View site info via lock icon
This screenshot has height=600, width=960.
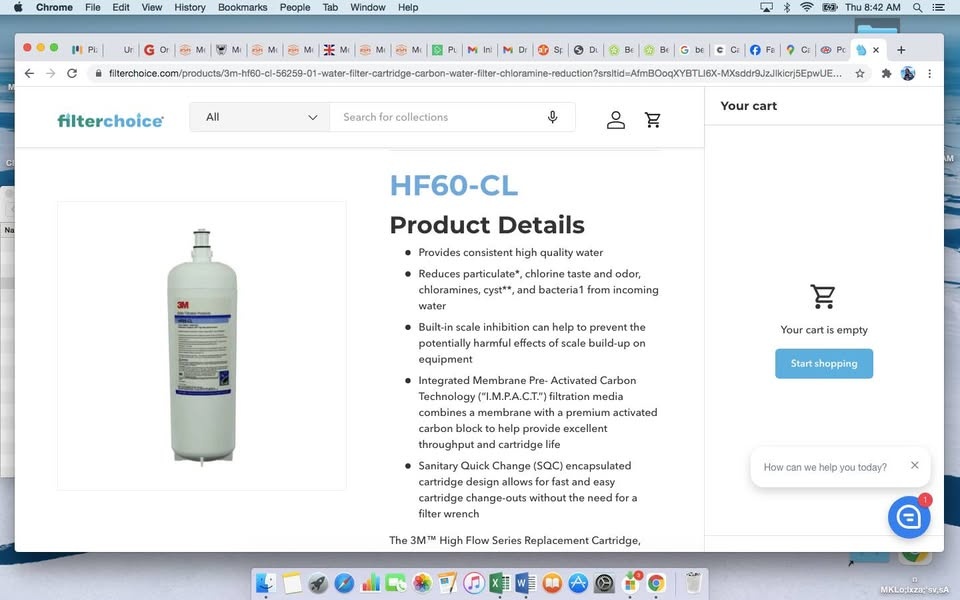click(98, 73)
